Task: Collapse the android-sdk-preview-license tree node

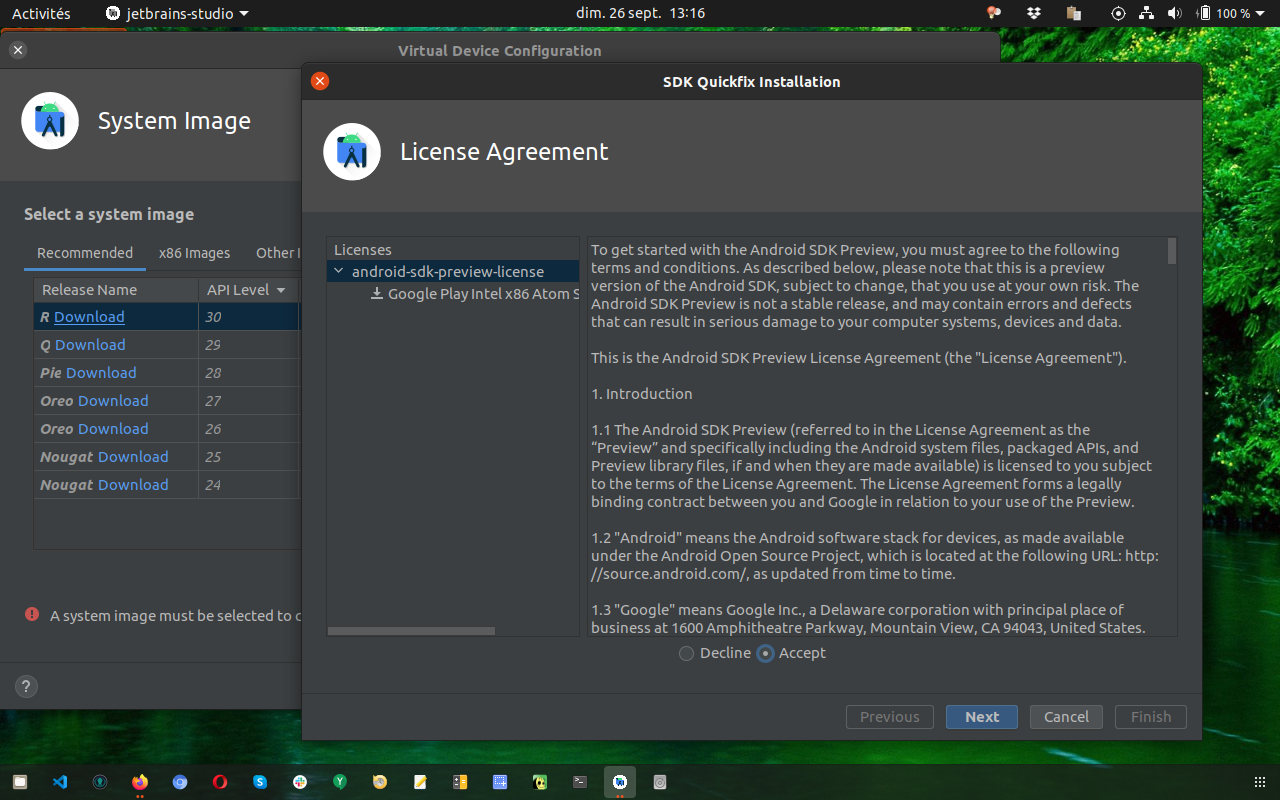Action: point(339,271)
